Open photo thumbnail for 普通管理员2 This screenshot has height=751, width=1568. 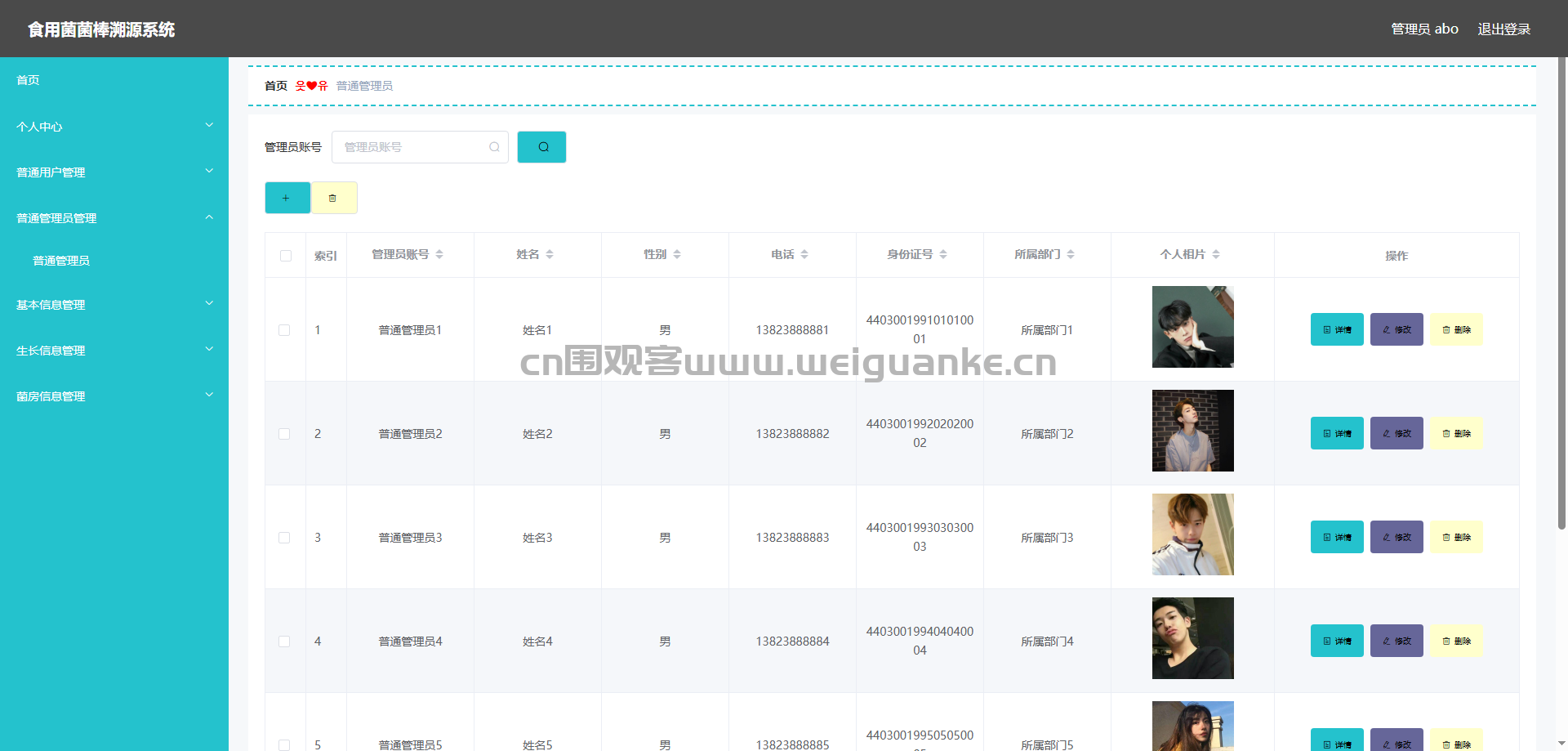tap(1192, 431)
